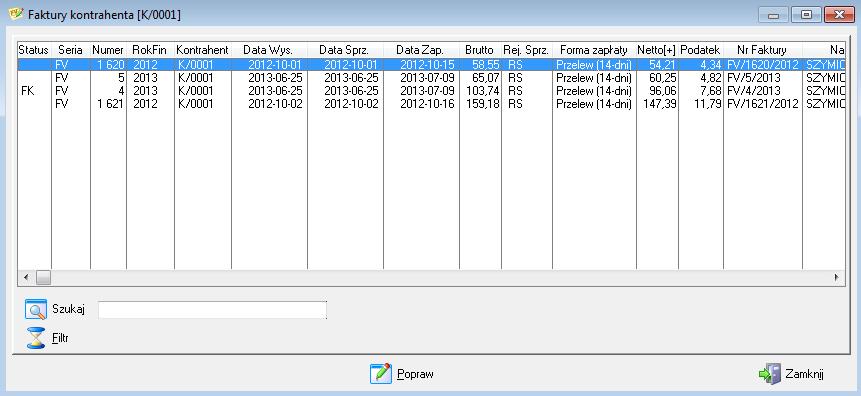The image size is (861, 396).
Task: Click payment date 2012-10-15
Action: click(427, 65)
